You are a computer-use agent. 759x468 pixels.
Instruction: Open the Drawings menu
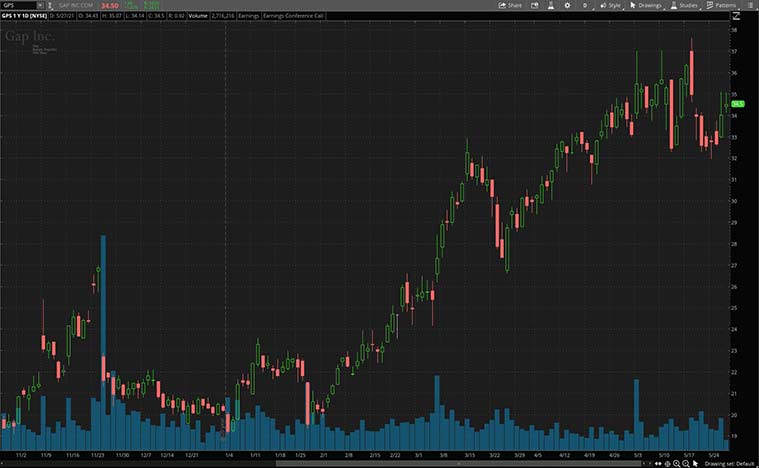646,5
